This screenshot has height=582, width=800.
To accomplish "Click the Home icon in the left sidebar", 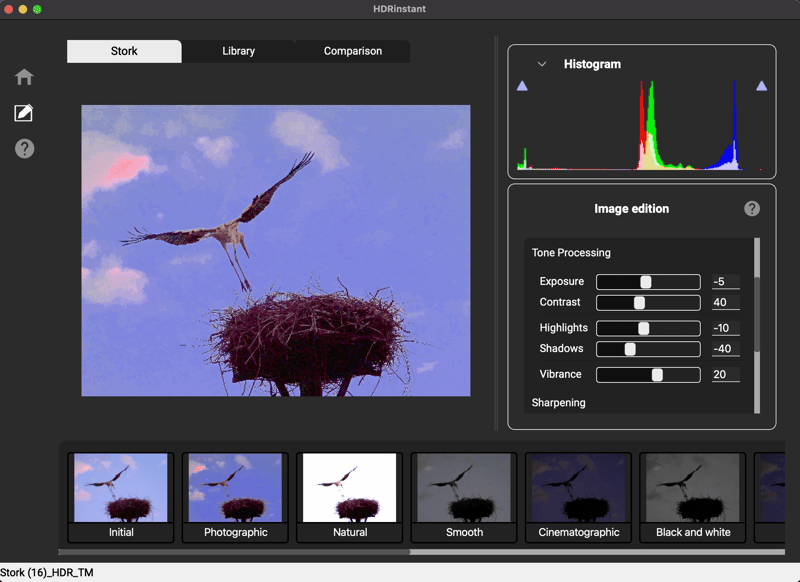I will (x=24, y=77).
